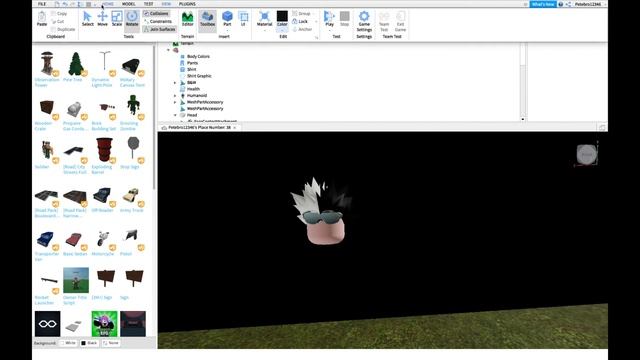640x360 pixels.
Task: Pick the Stop Sign model
Action: pyautogui.click(x=133, y=153)
